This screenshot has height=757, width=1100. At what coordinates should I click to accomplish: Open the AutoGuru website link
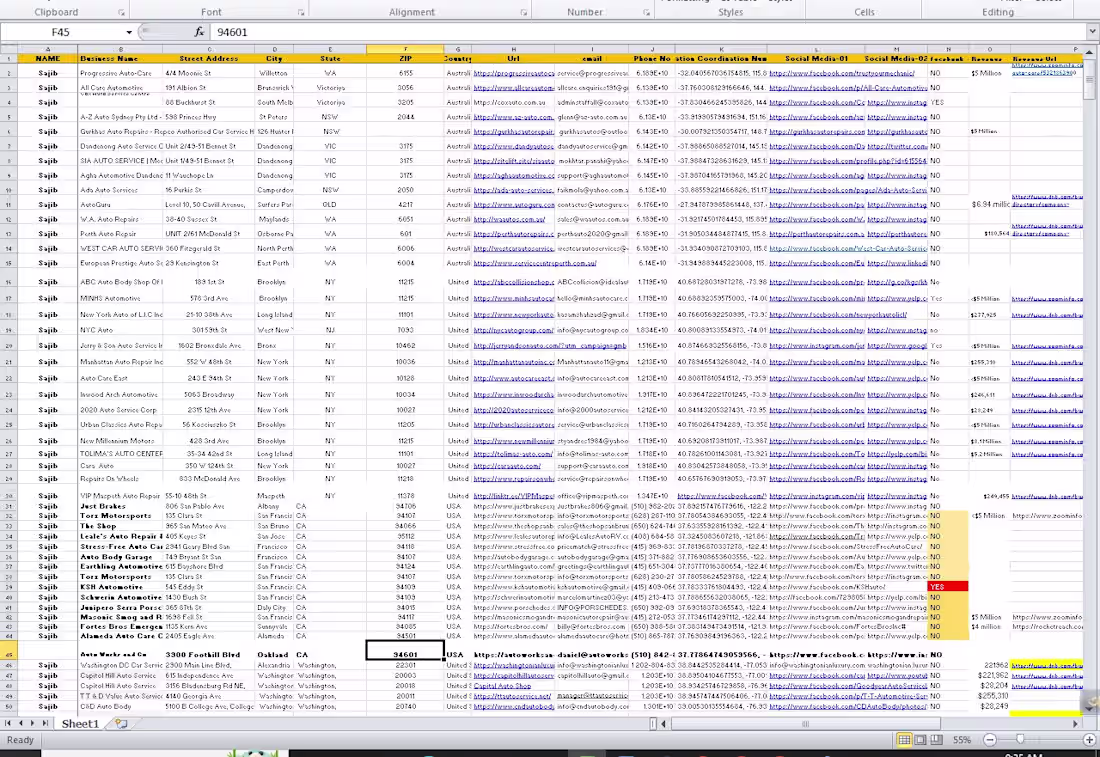click(514, 205)
